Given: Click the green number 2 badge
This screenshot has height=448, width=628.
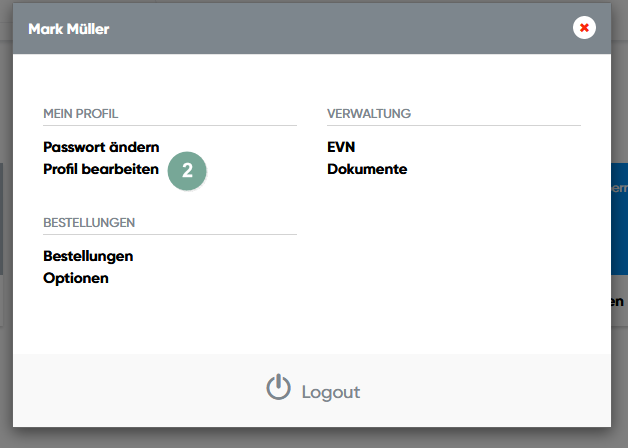Looking at the screenshot, I should tap(187, 170).
